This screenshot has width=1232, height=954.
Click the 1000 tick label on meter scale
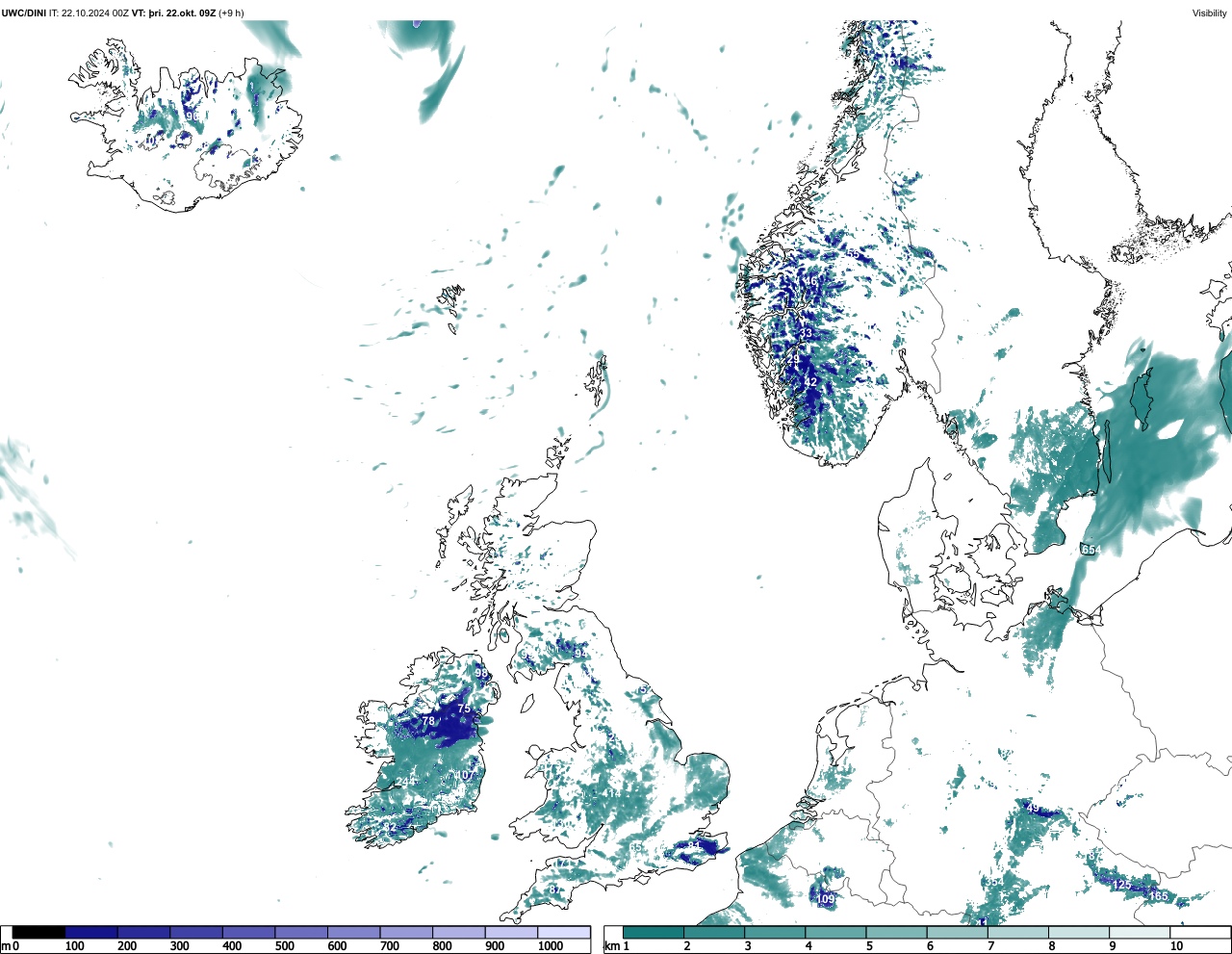click(551, 947)
